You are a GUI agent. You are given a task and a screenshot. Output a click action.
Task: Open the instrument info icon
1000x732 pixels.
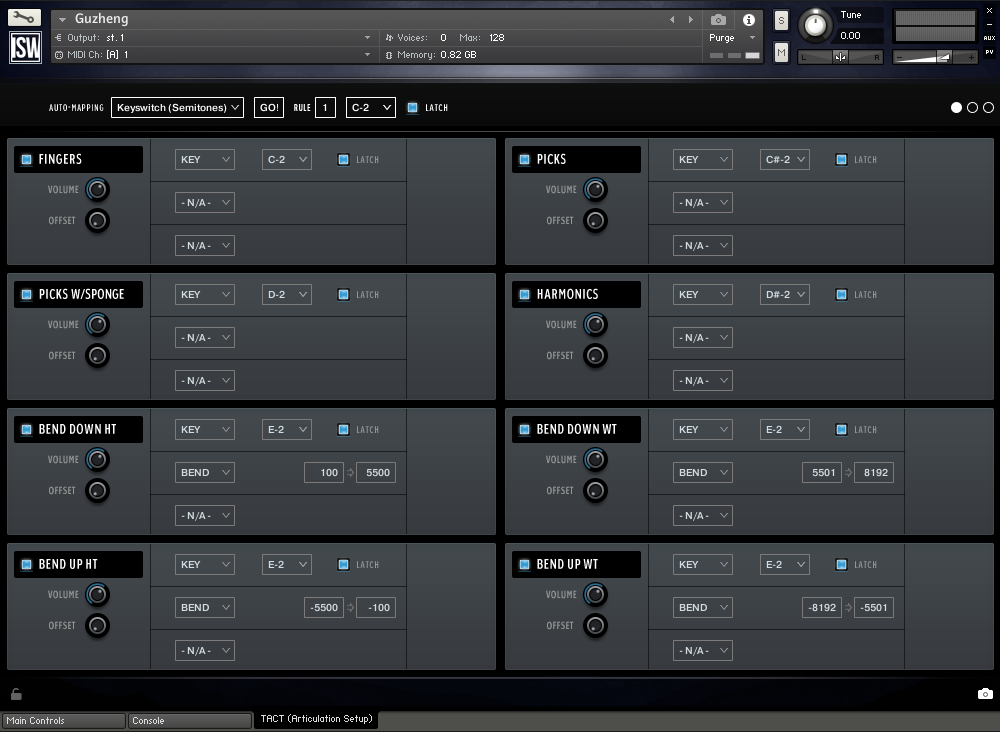click(748, 20)
